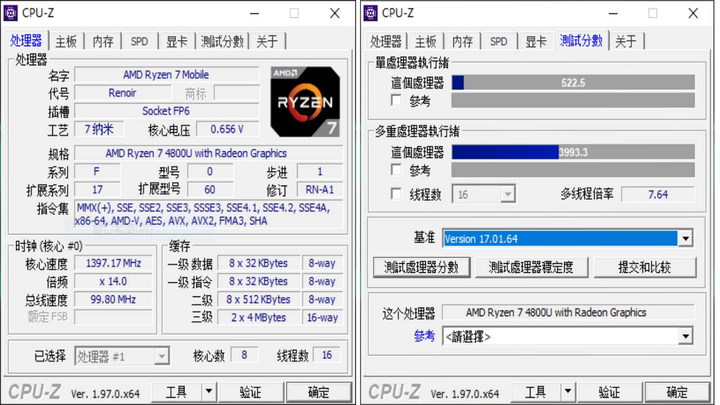Click the AMD Ryzen 7 logo image
The height and width of the screenshot is (405, 720).
point(305,102)
